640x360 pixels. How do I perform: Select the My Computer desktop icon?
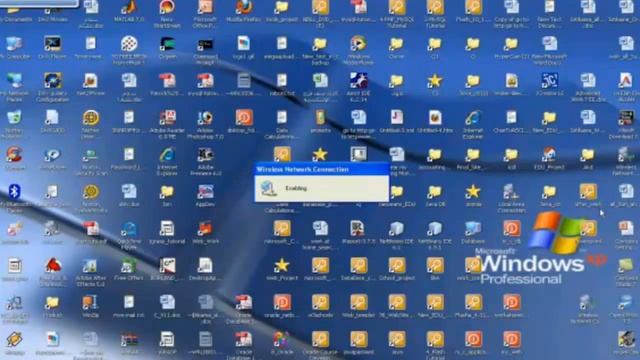pyautogui.click(x=14, y=44)
